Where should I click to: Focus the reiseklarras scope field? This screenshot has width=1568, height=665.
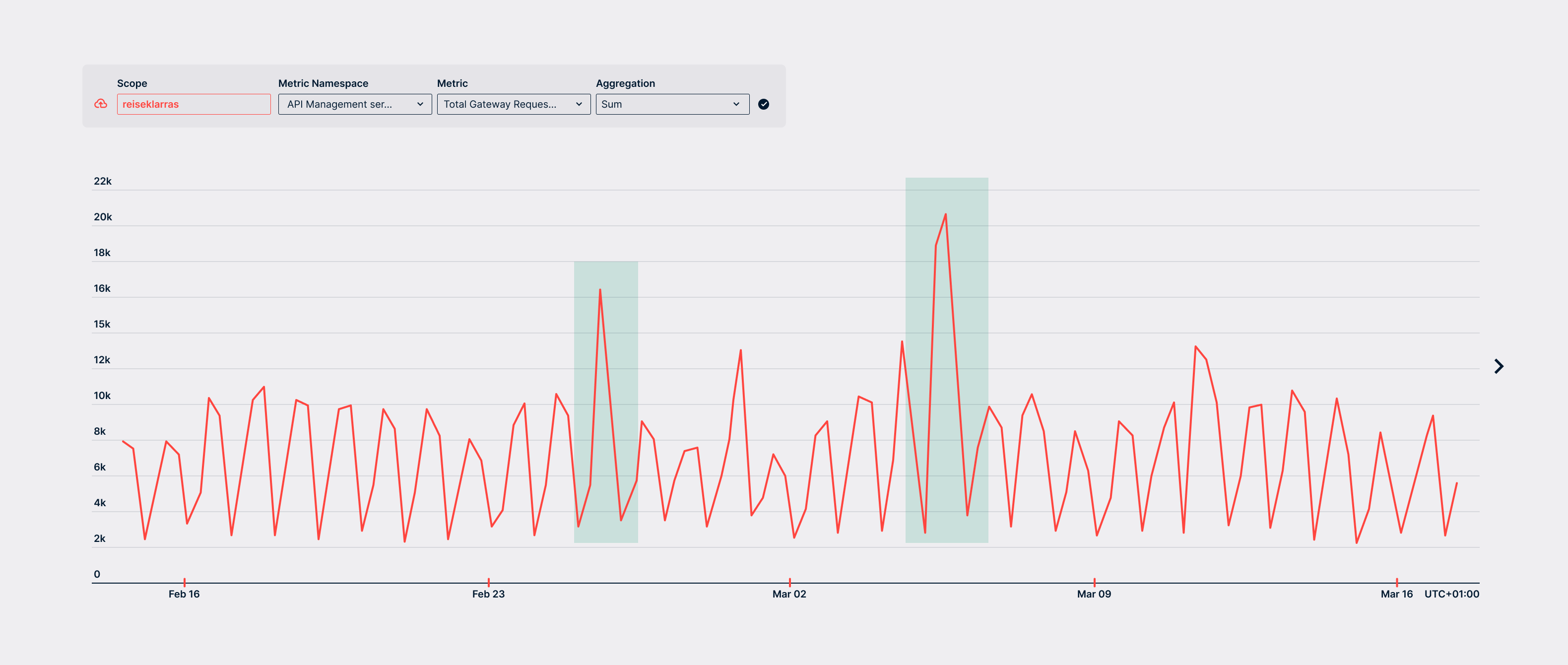(194, 104)
